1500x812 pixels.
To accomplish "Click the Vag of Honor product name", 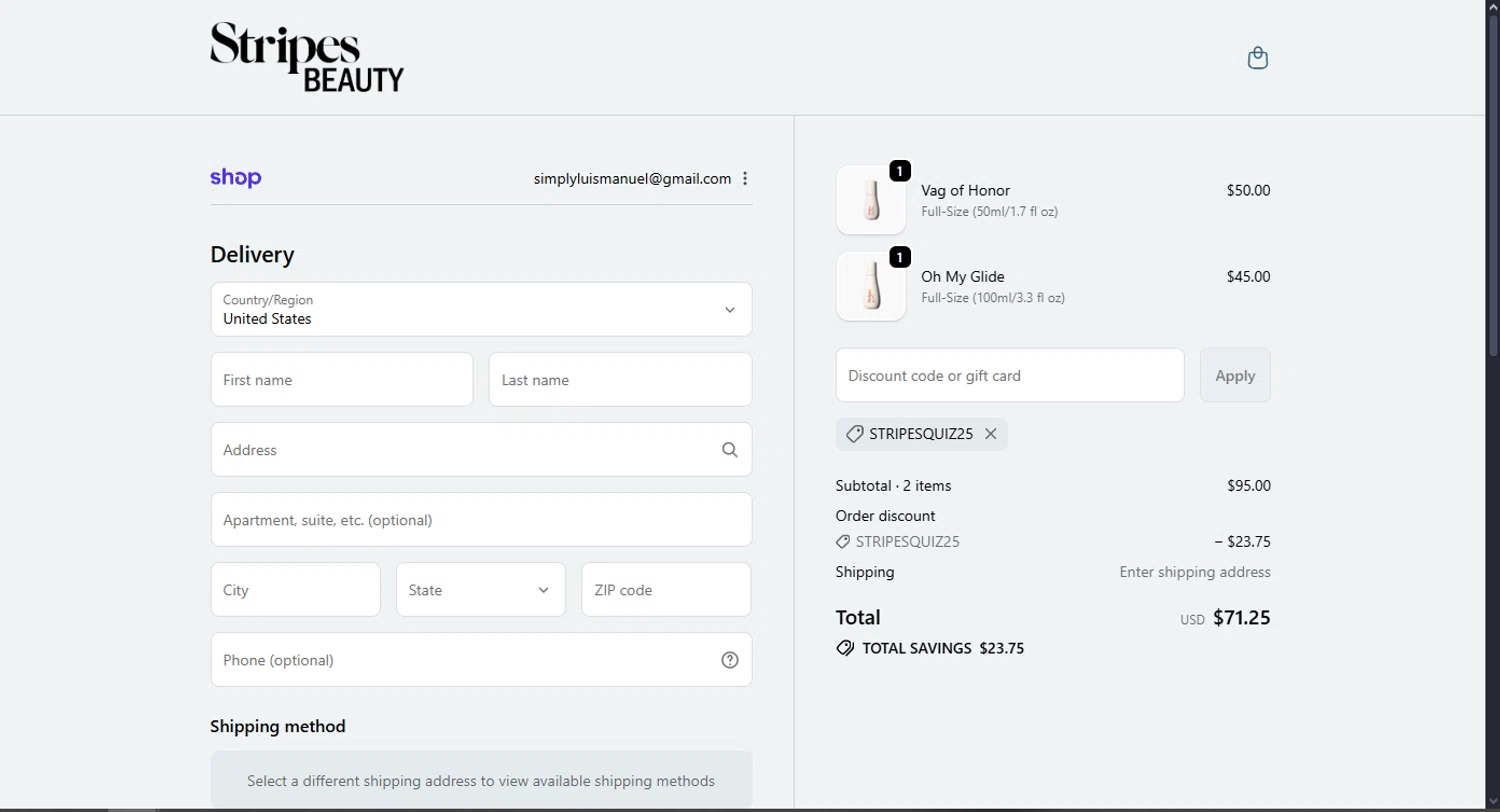I will 965,190.
